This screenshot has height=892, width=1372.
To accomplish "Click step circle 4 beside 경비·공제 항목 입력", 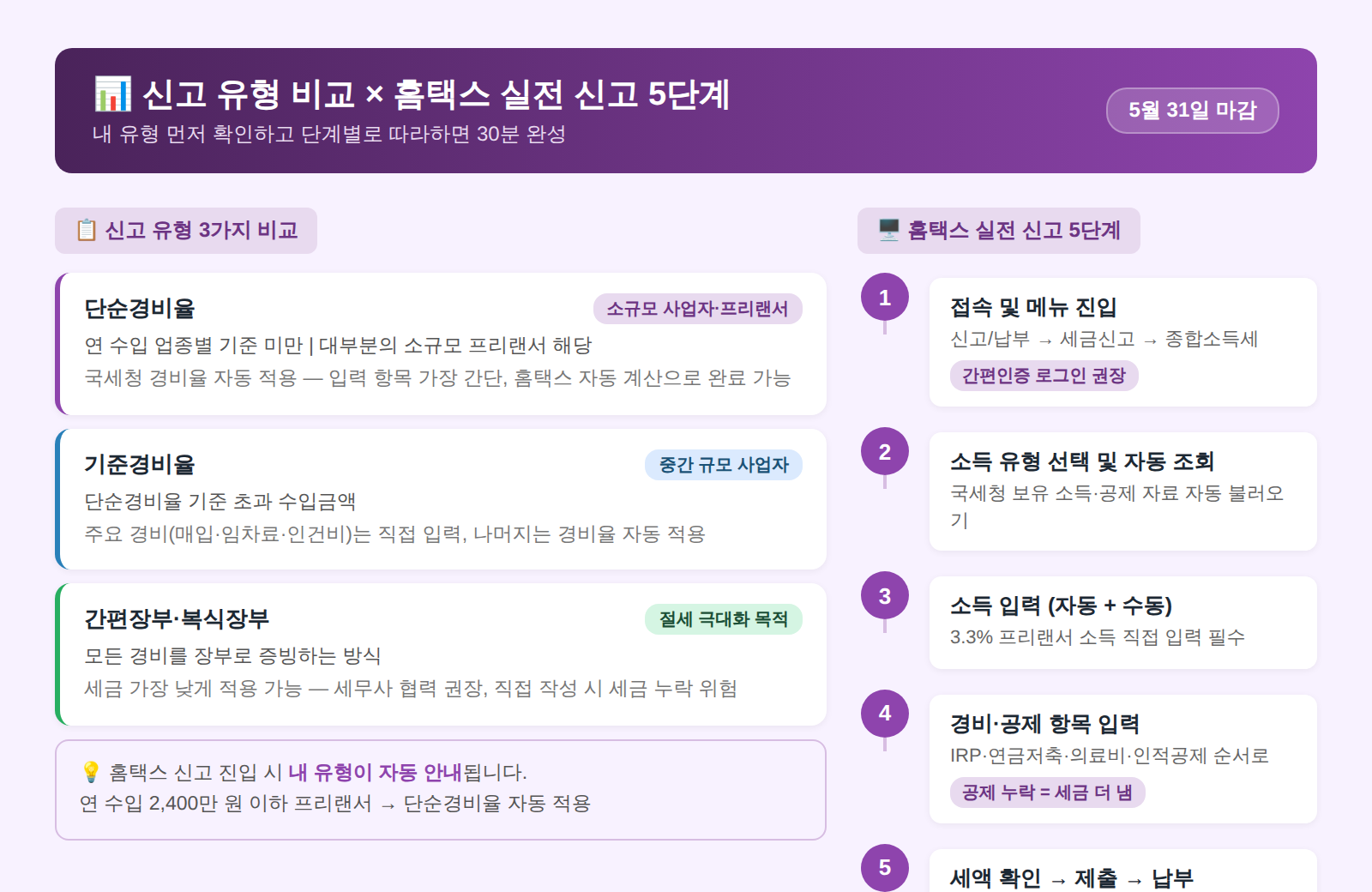I will click(x=884, y=713).
